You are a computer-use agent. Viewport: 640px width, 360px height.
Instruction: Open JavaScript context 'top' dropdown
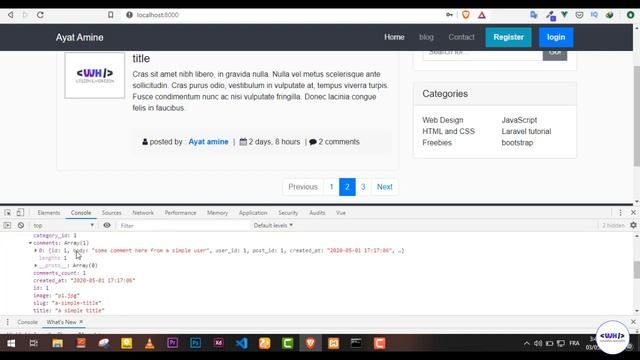[63, 225]
